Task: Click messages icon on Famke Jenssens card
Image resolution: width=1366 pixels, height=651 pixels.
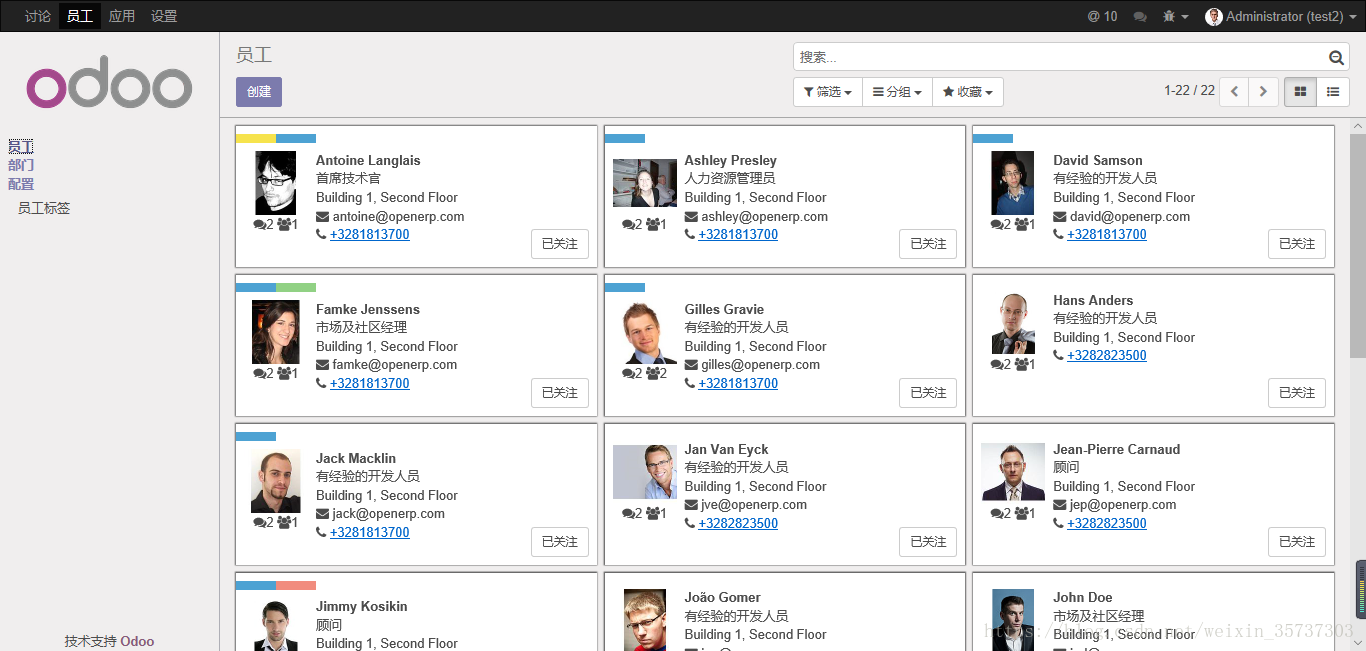Action: click(x=260, y=374)
